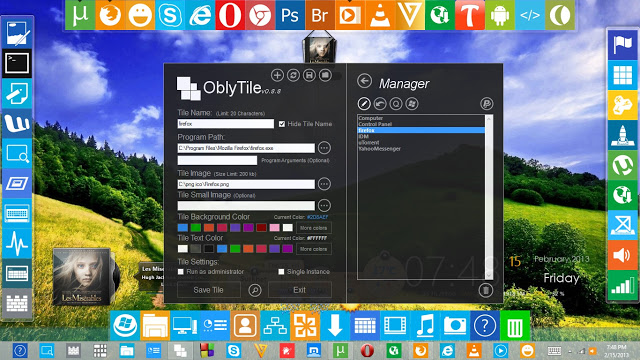Pick the blue Tile Text Color swatch
This screenshot has height=360, width=640.
pos(222,249)
